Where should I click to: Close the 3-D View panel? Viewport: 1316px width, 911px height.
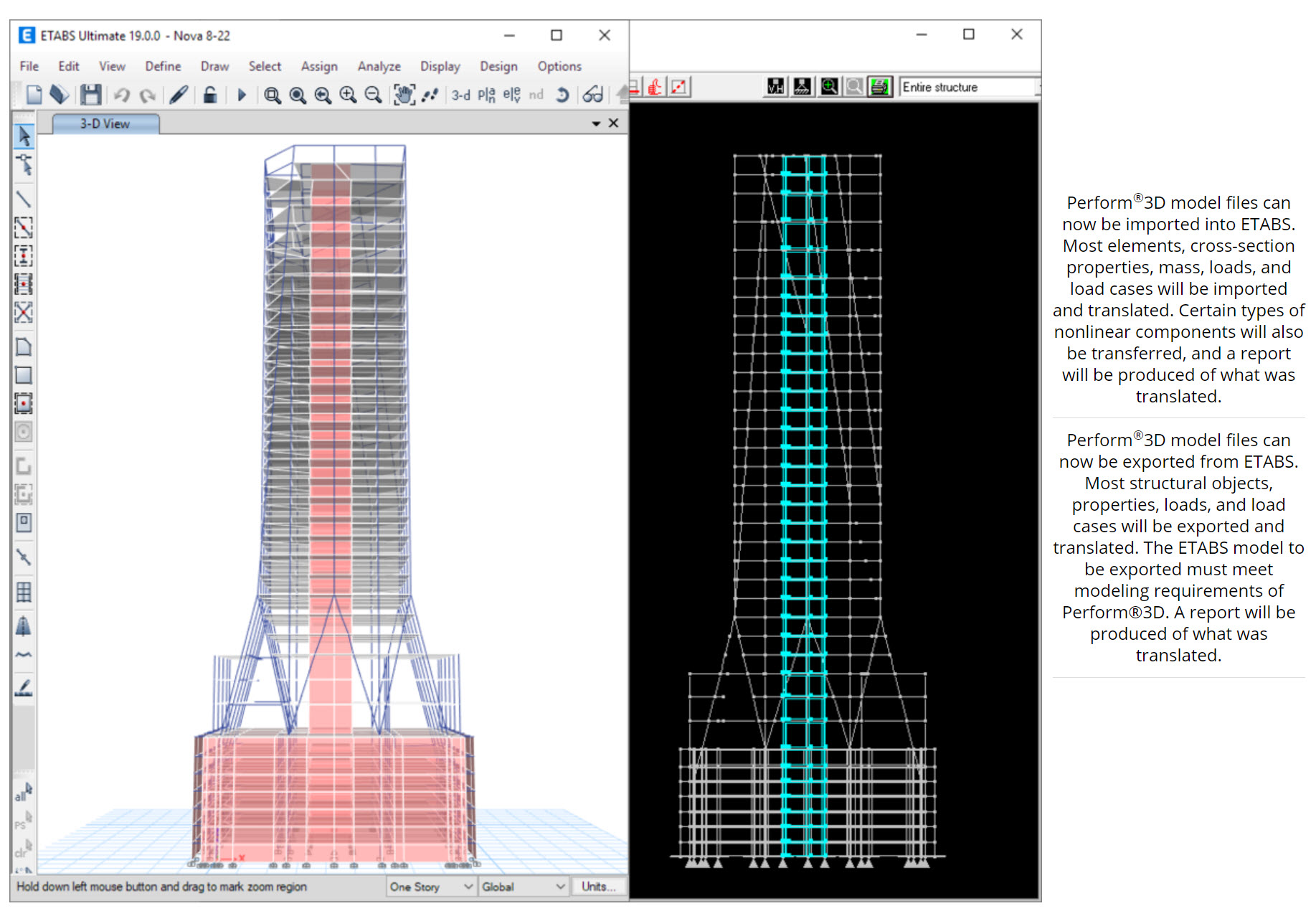[614, 123]
